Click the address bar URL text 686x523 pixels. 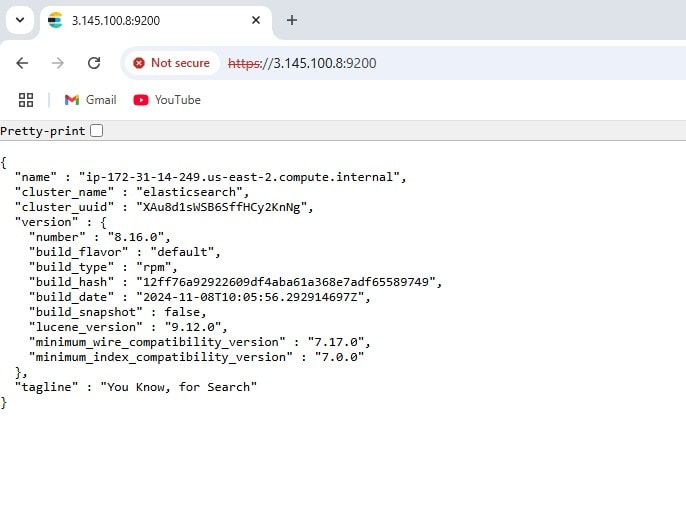click(302, 63)
